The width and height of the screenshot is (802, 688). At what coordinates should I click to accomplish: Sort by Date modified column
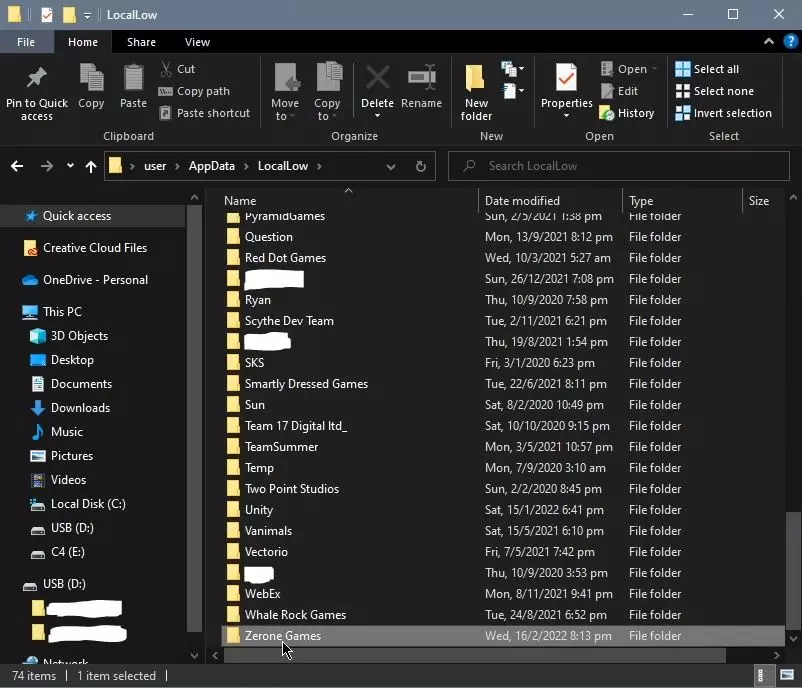[x=550, y=201]
